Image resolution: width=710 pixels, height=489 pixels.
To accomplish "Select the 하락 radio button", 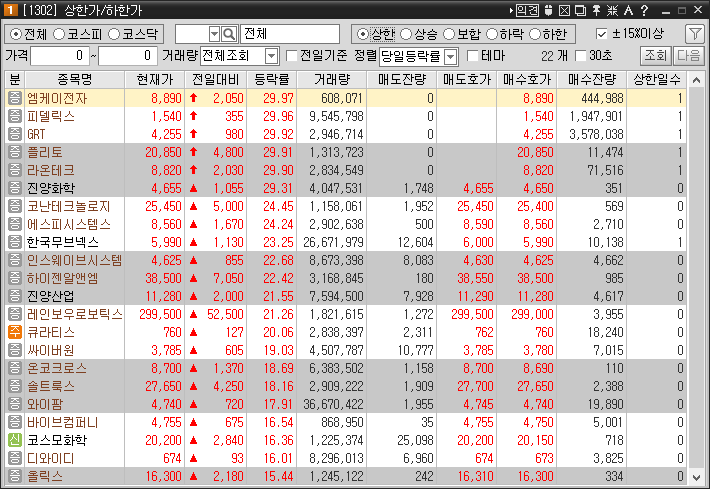I will pyautogui.click(x=492, y=34).
